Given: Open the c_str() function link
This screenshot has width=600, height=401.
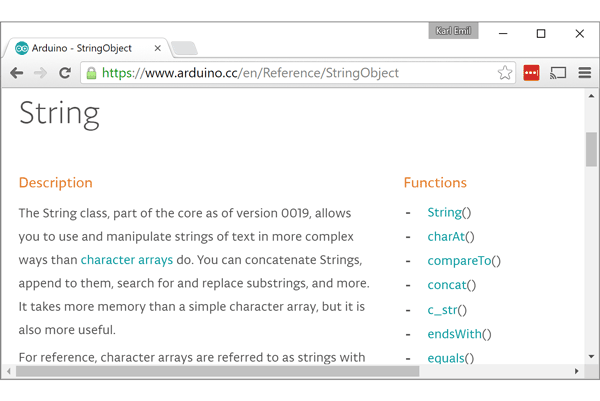Looking at the screenshot, I should tap(444, 310).
